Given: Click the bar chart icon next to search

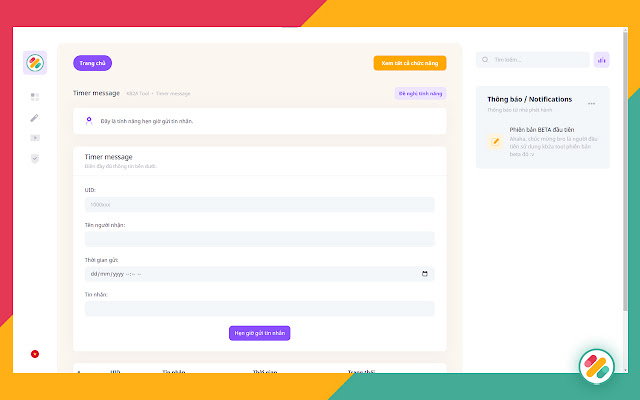Looking at the screenshot, I should (601, 60).
